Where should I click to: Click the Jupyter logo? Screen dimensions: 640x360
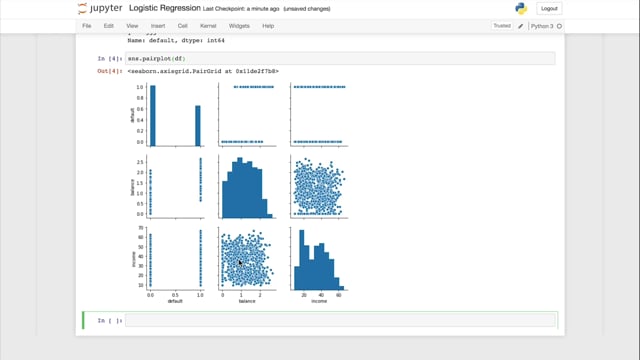[x=100, y=9]
